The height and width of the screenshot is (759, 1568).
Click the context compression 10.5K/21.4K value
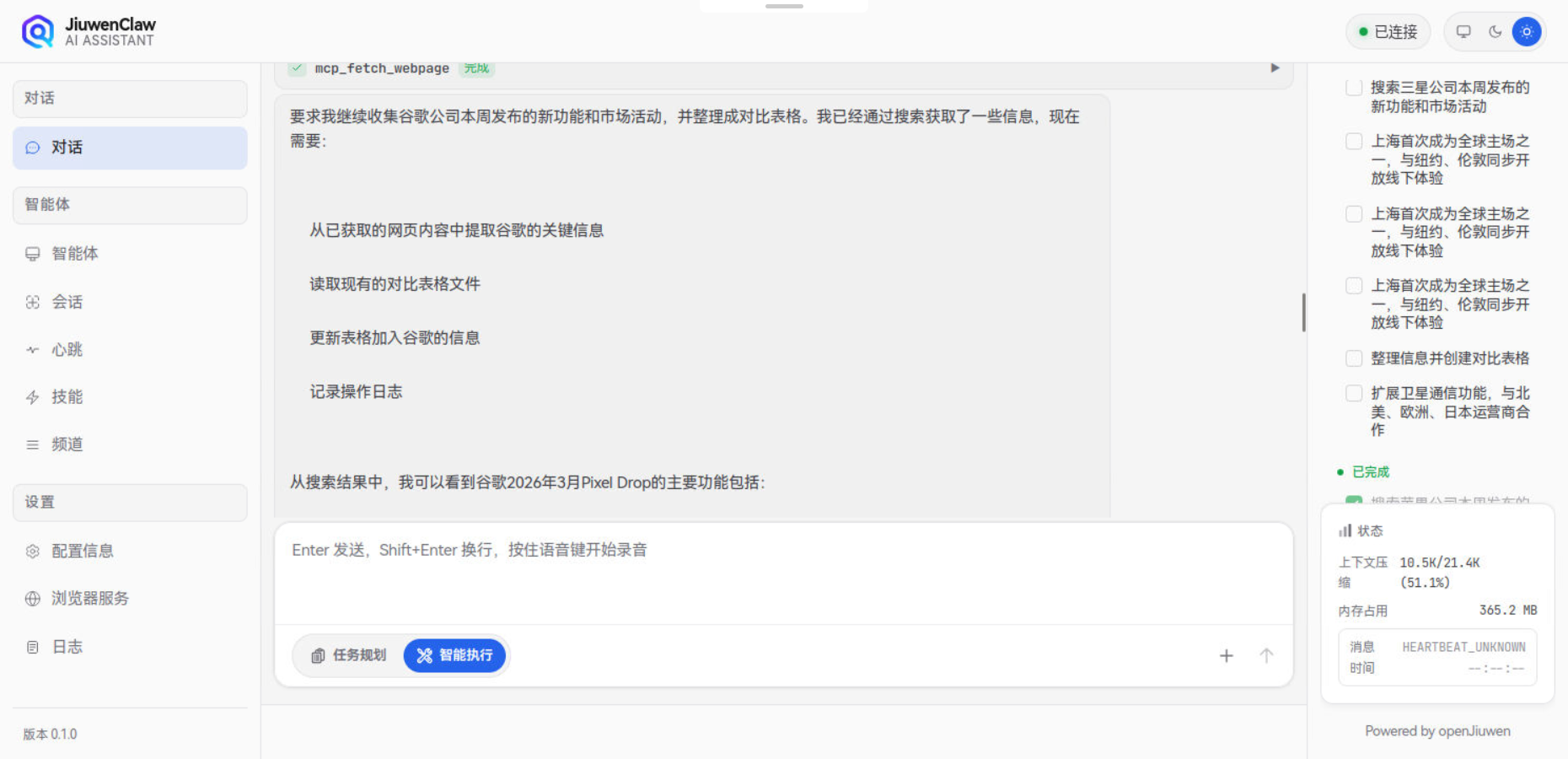pyautogui.click(x=1440, y=573)
